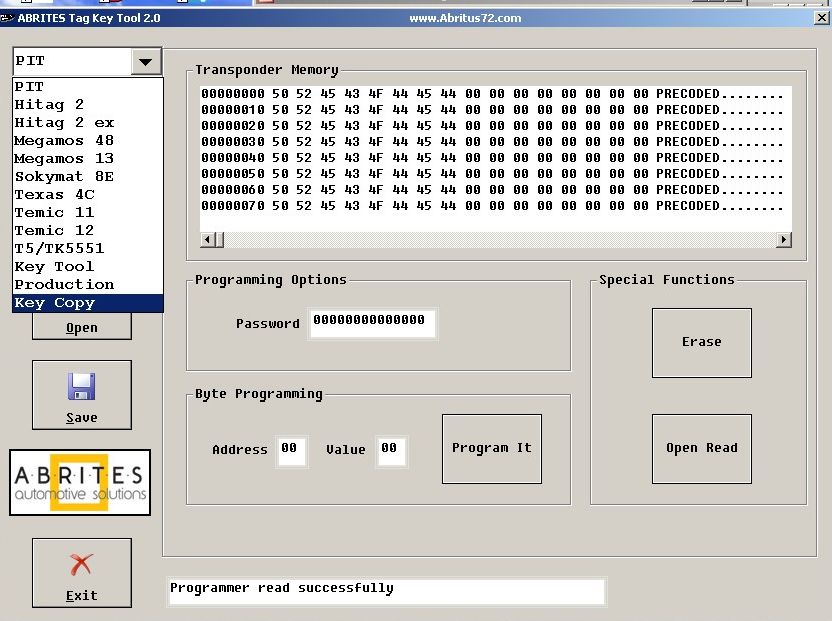Choose Key Tool option in list
The image size is (832, 621).
click(x=88, y=267)
